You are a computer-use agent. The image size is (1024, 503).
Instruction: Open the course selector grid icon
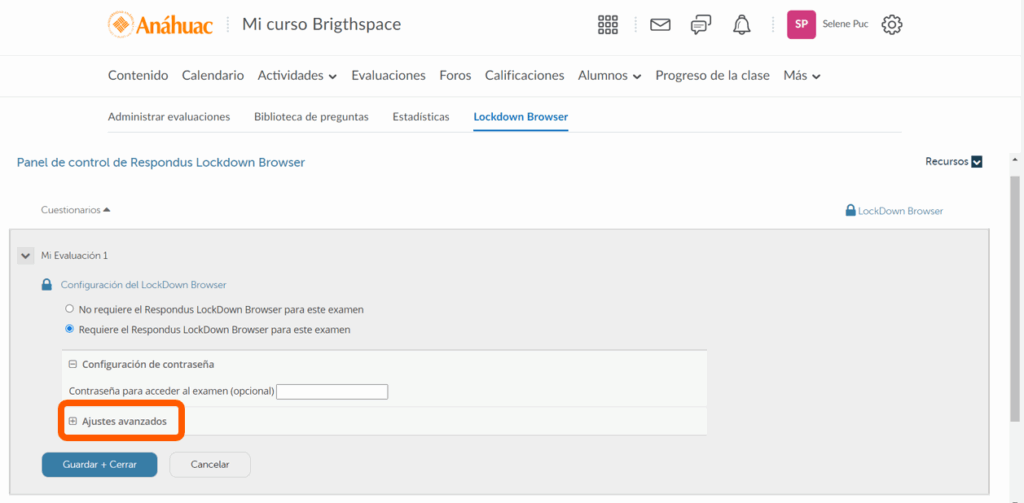(x=607, y=25)
